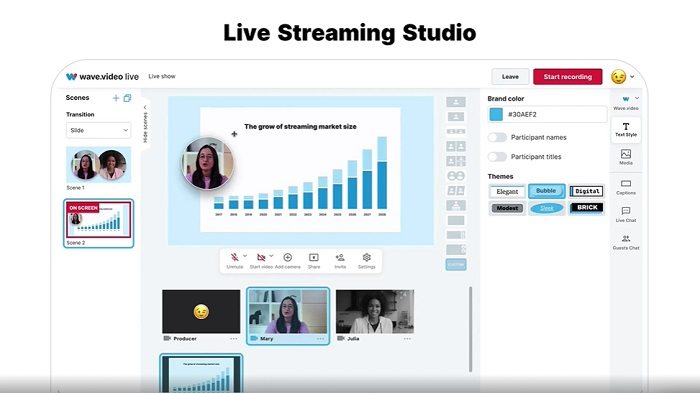Click the Leave button
The height and width of the screenshot is (393, 700).
[510, 77]
